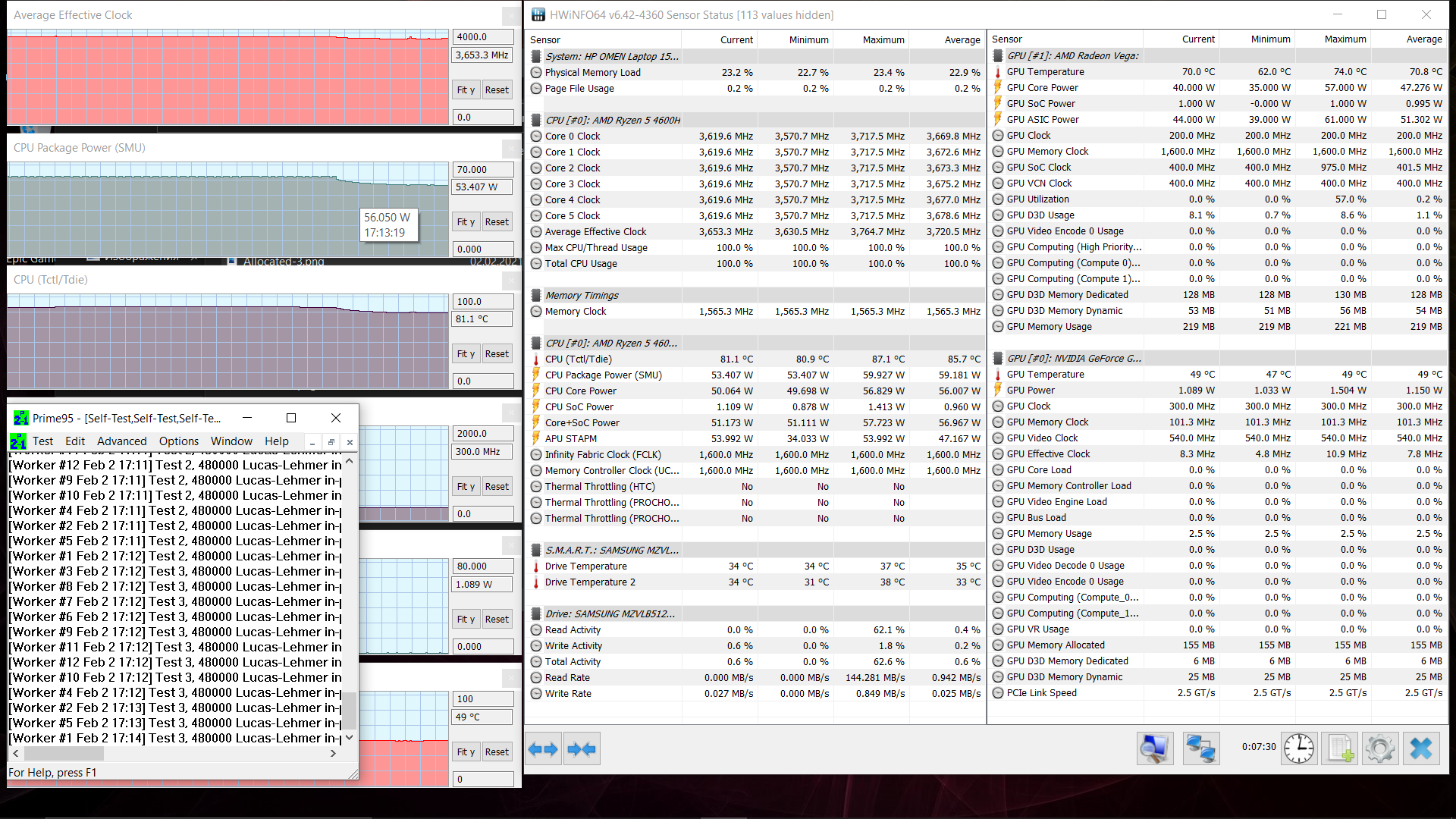This screenshot has height=819, width=1456.
Task: Click the 70.000 maximum field in CPU Package Power graph
Action: coord(483,170)
